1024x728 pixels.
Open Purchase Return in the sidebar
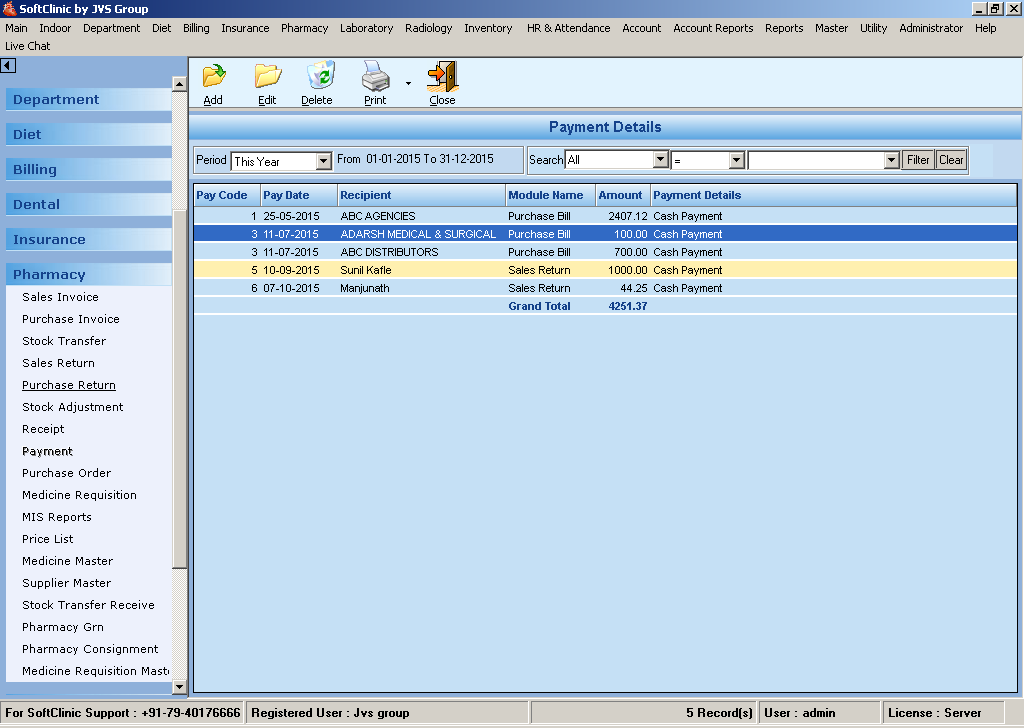point(69,385)
